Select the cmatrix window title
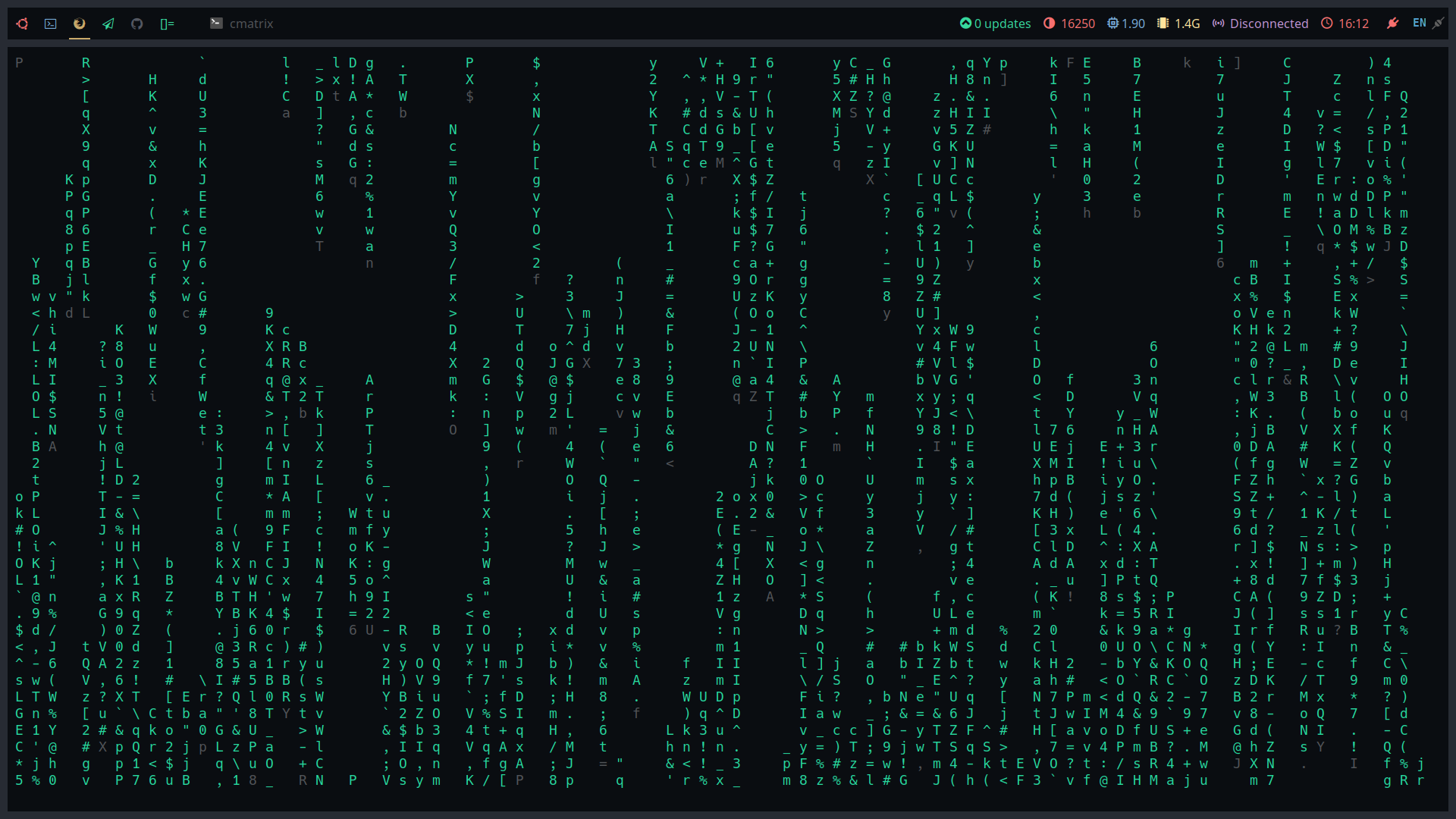 click(250, 24)
